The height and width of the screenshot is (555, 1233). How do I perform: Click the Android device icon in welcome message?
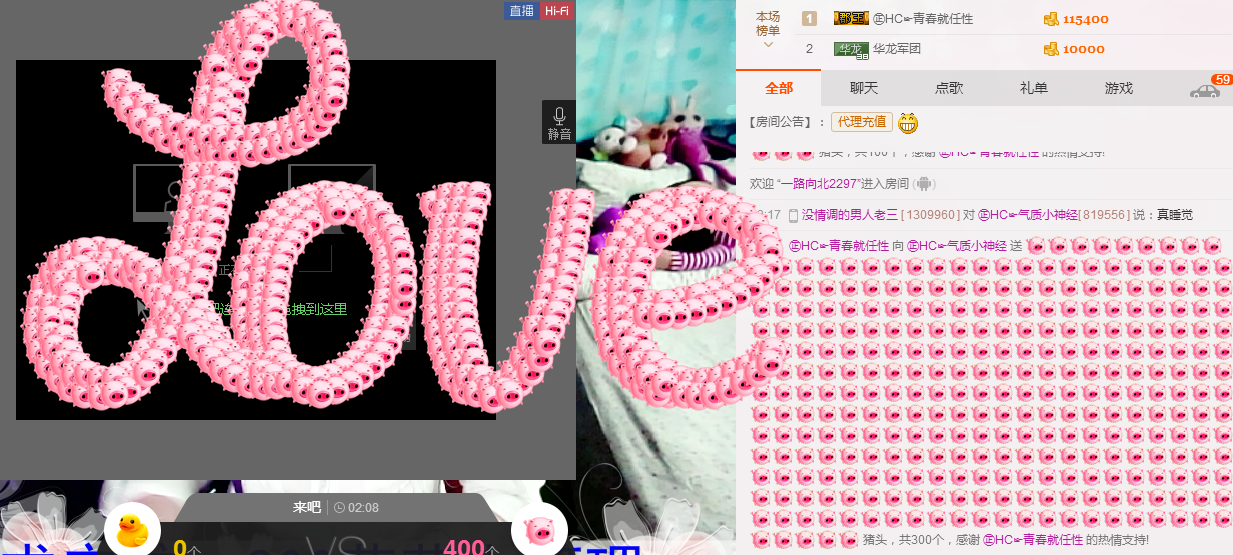pyautogui.click(x=924, y=184)
